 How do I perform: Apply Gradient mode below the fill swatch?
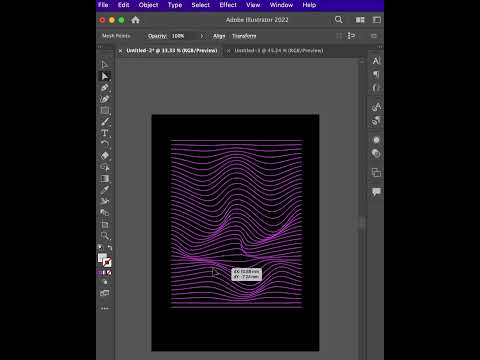(x=104, y=272)
